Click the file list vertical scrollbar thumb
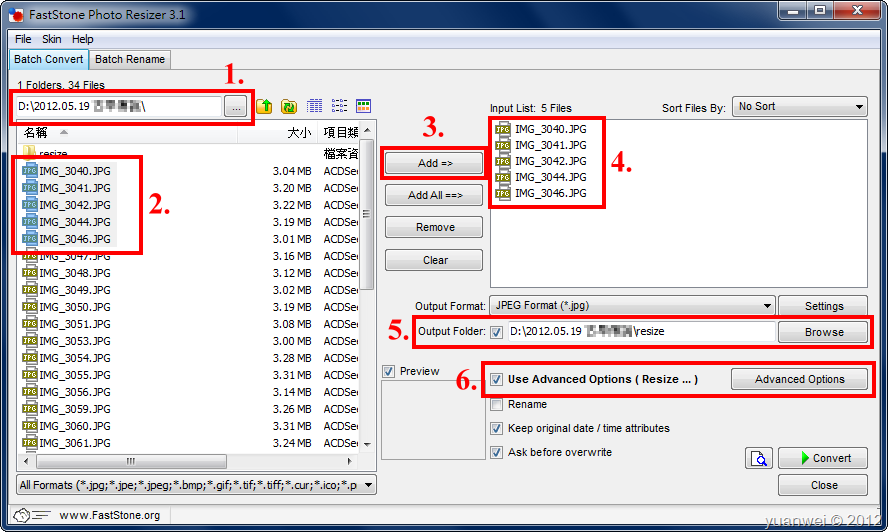Screen dimensions: 888x532 [367, 214]
